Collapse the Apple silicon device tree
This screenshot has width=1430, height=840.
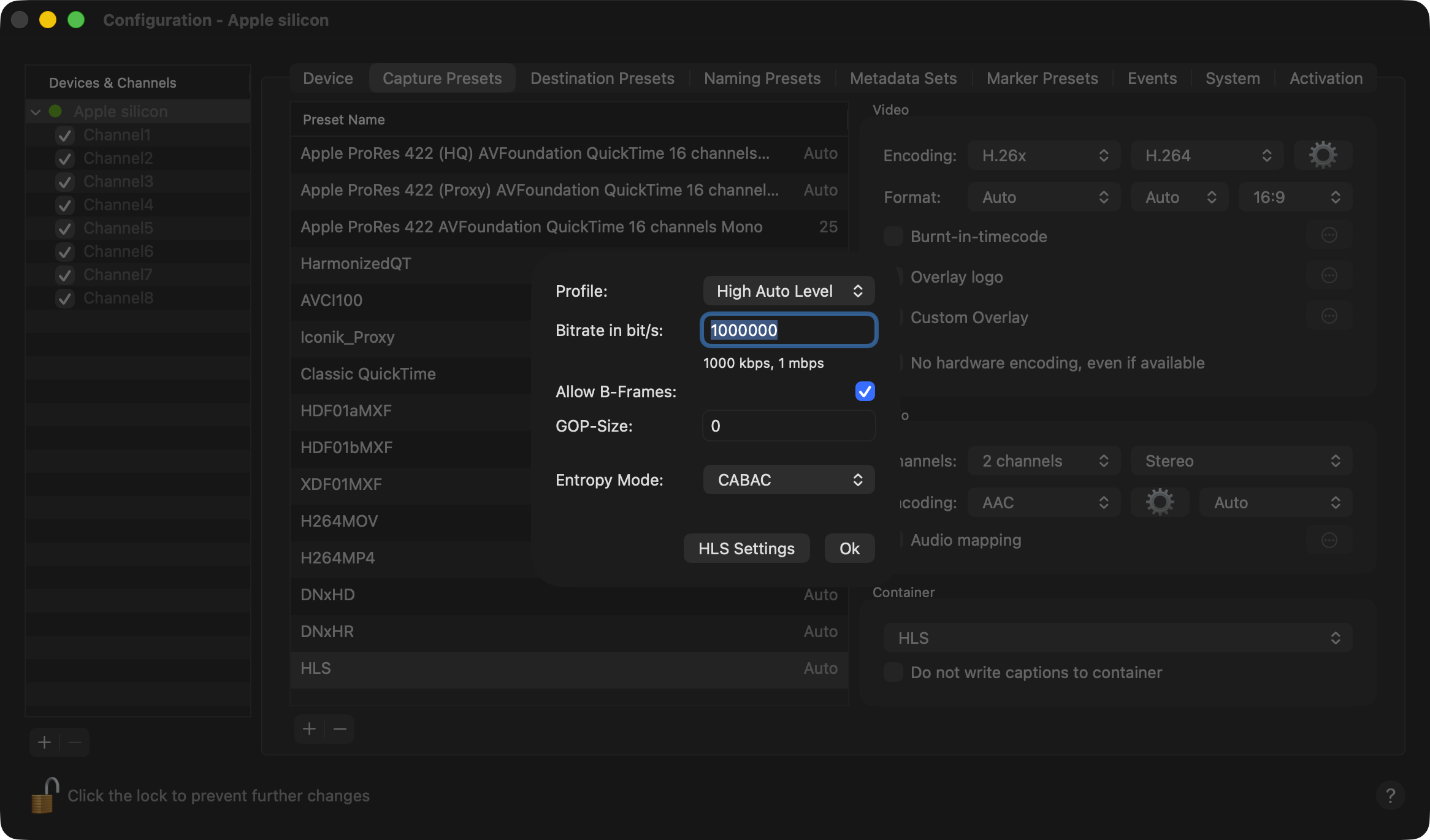(x=36, y=112)
